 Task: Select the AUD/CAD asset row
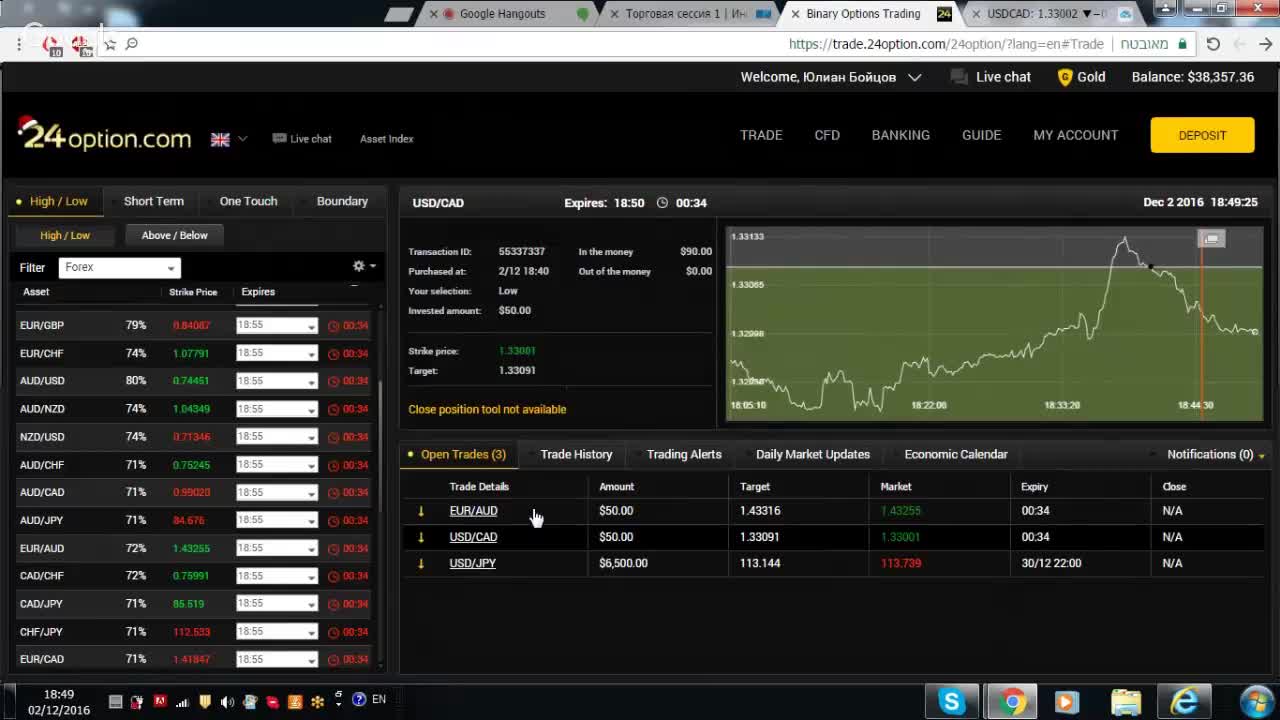pos(195,492)
